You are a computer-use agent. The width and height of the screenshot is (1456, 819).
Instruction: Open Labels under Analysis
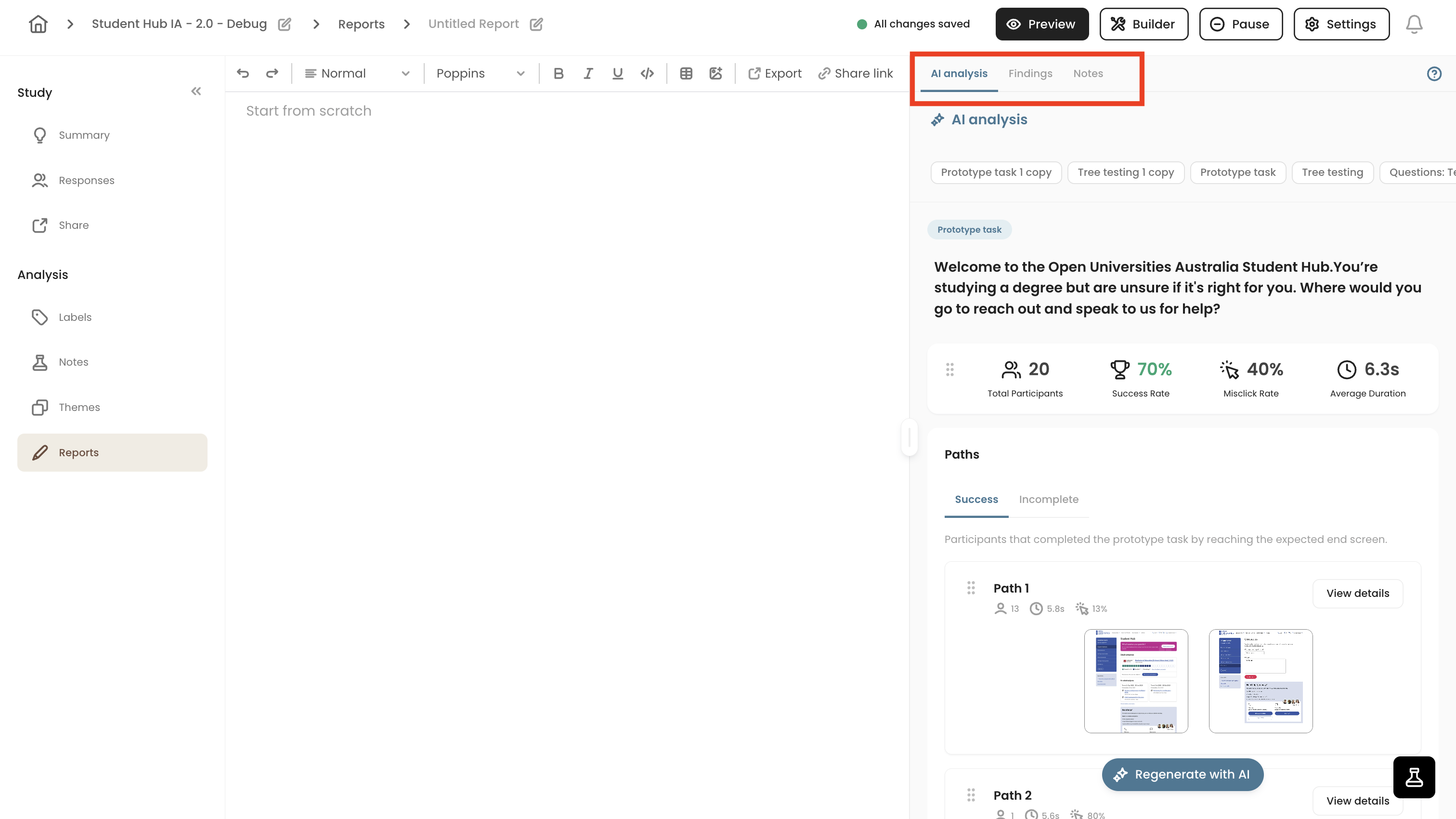(112, 317)
